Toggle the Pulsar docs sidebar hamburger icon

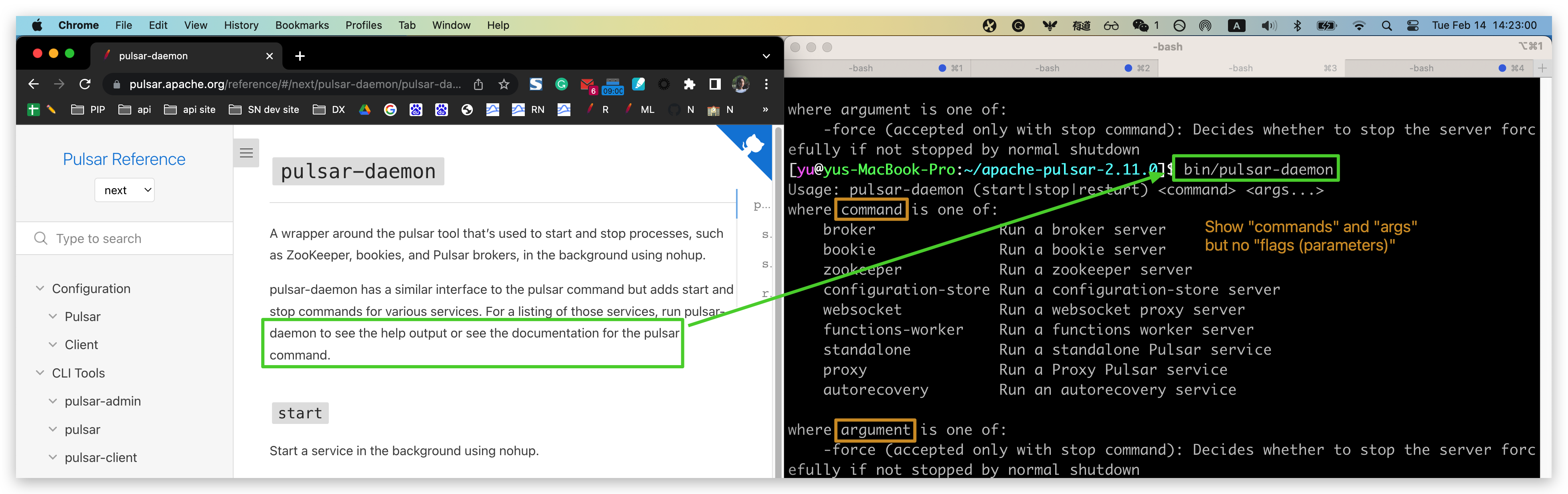246,153
